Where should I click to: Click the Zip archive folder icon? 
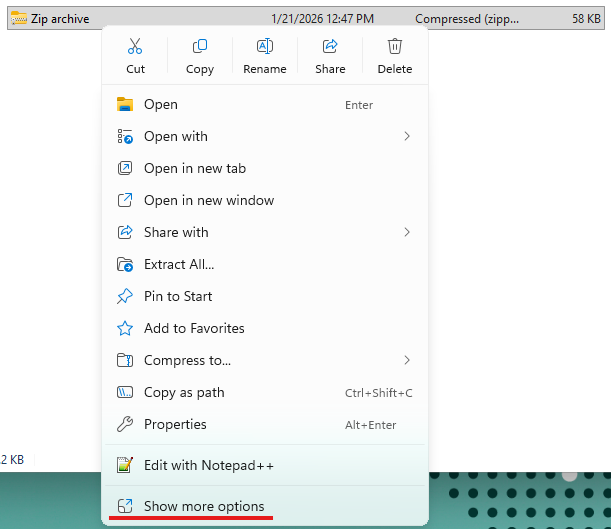[18, 18]
